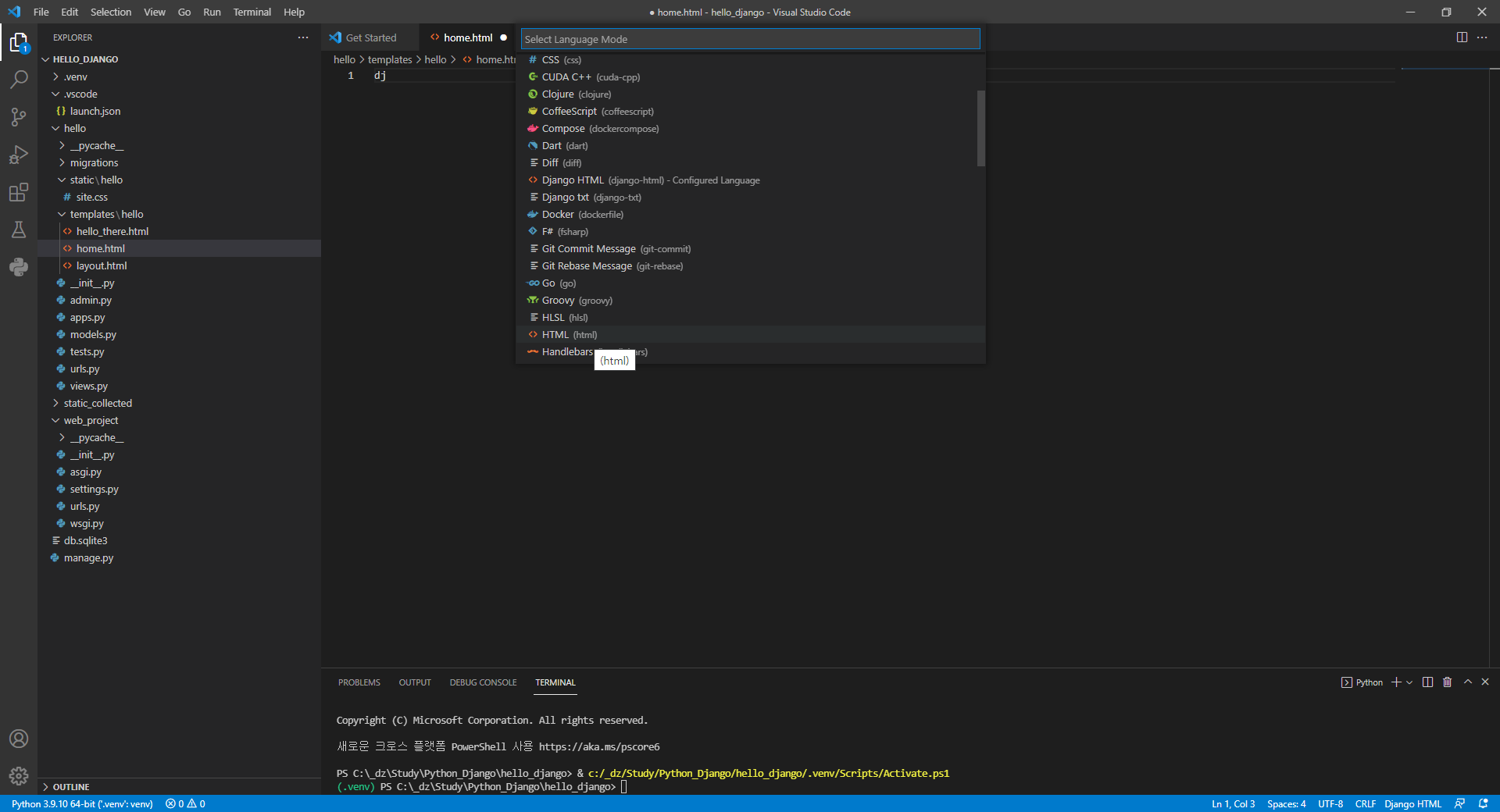This screenshot has width=1500, height=812.
Task: Expand the migrations folder
Action: point(180,163)
